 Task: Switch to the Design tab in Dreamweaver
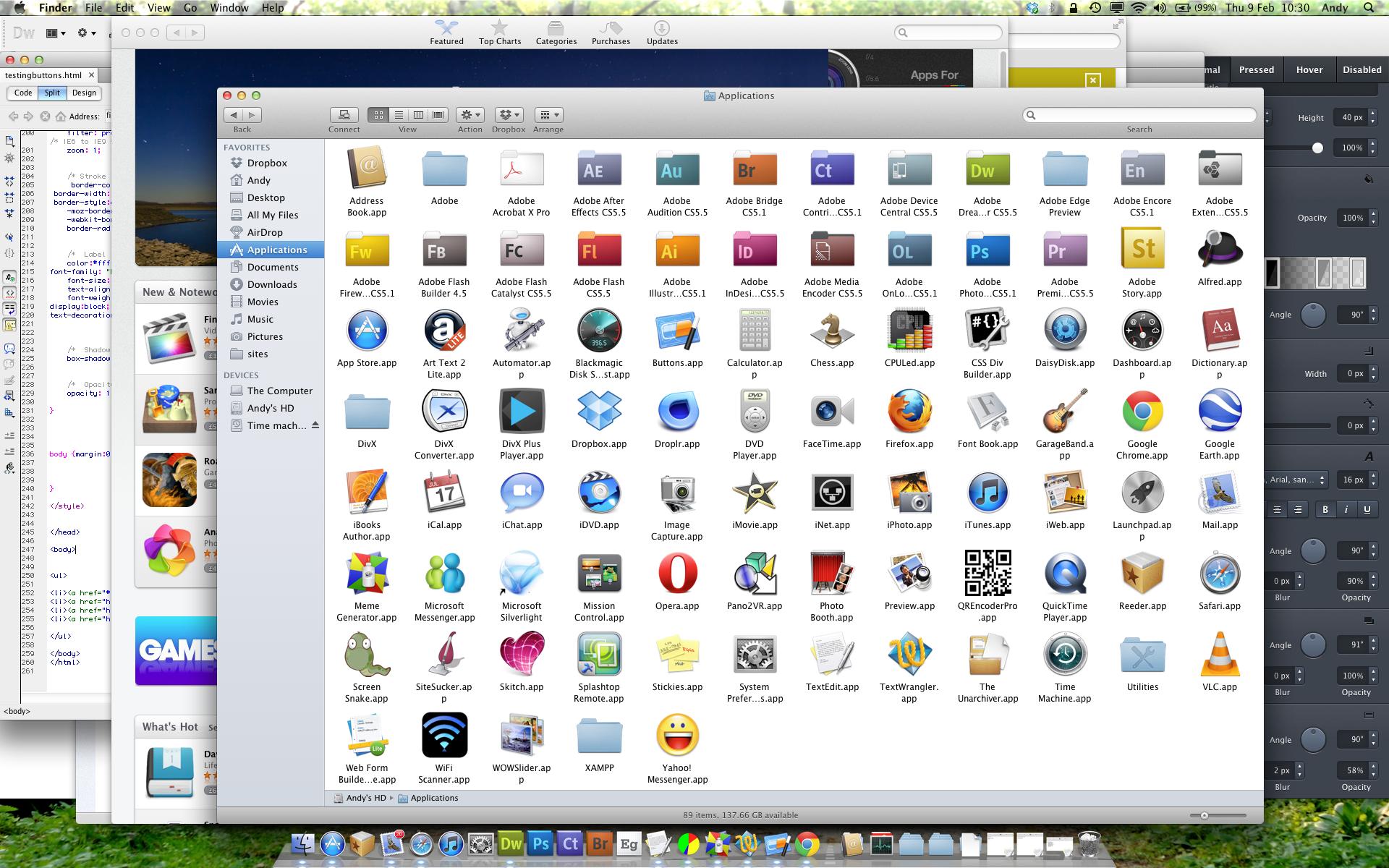[x=83, y=93]
